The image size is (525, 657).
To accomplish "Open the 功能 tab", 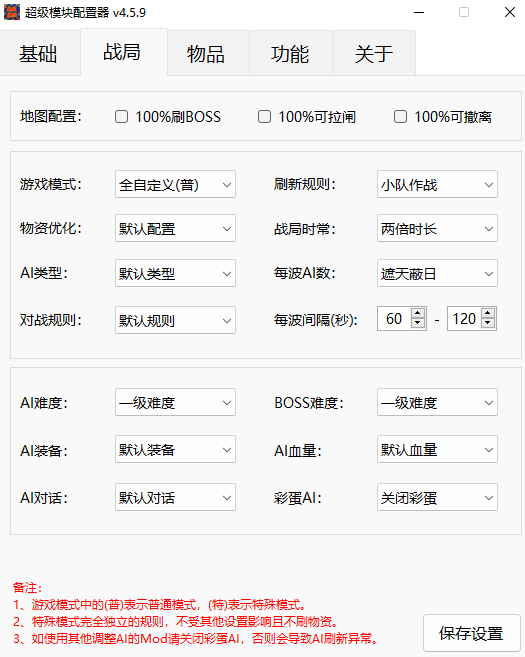I will tap(292, 54).
